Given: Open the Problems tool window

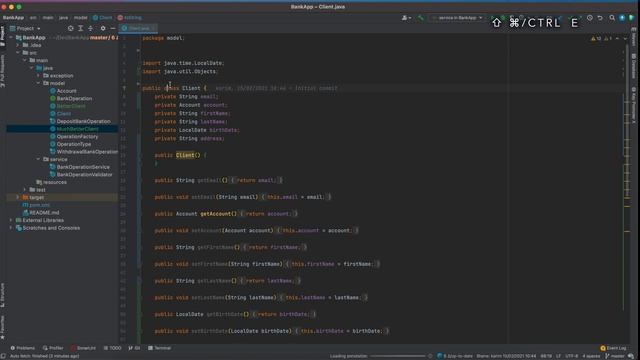Looking at the screenshot, I should point(22,348).
